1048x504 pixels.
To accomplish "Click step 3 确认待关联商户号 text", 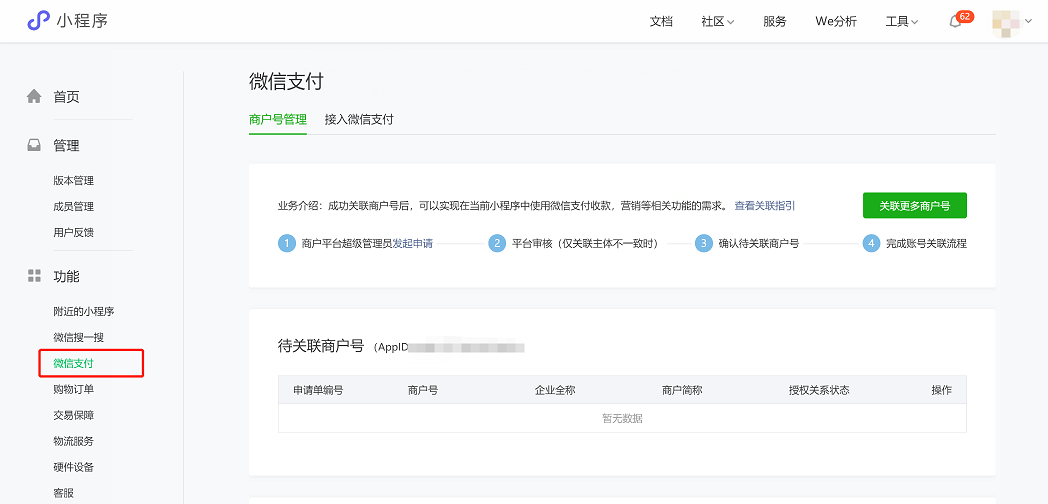I will click(x=759, y=243).
